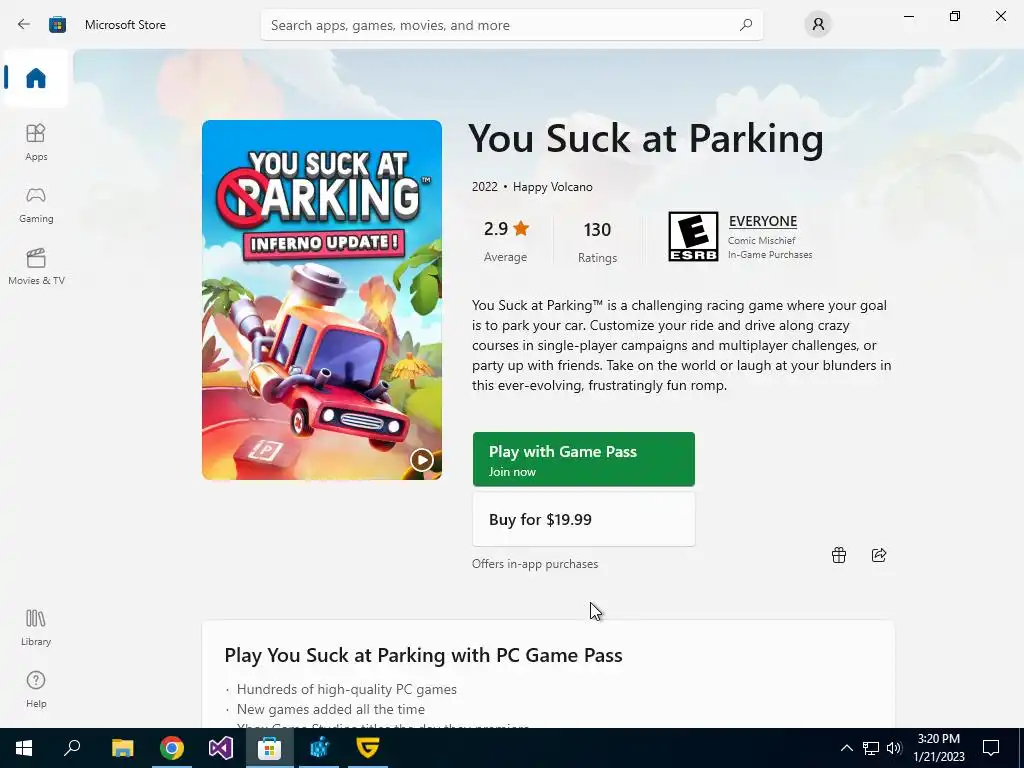Open the Windows Start menu
Screen dimensions: 1024x768
click(x=24, y=748)
